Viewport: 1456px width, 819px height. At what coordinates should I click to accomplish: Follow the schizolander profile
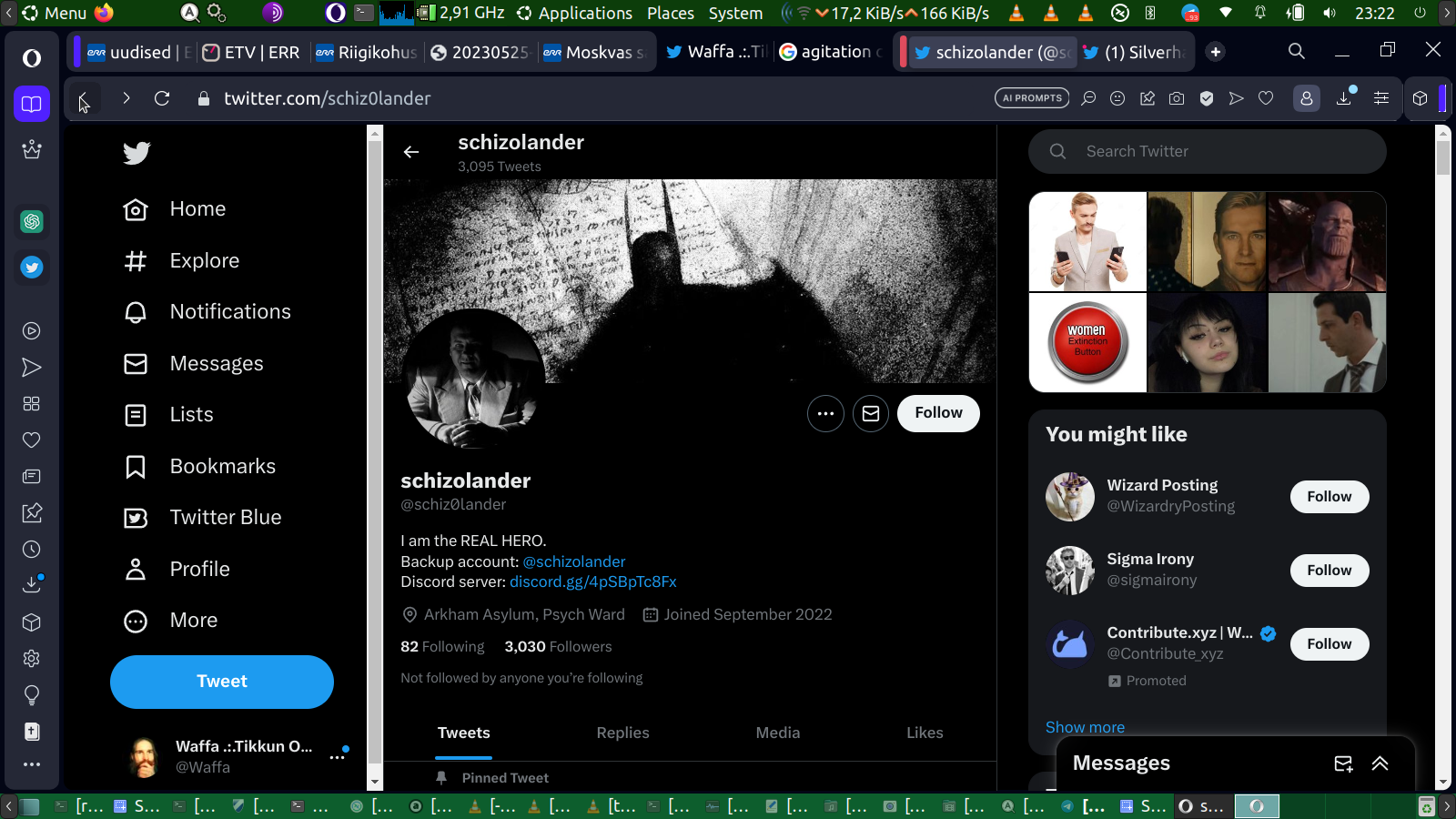(938, 413)
